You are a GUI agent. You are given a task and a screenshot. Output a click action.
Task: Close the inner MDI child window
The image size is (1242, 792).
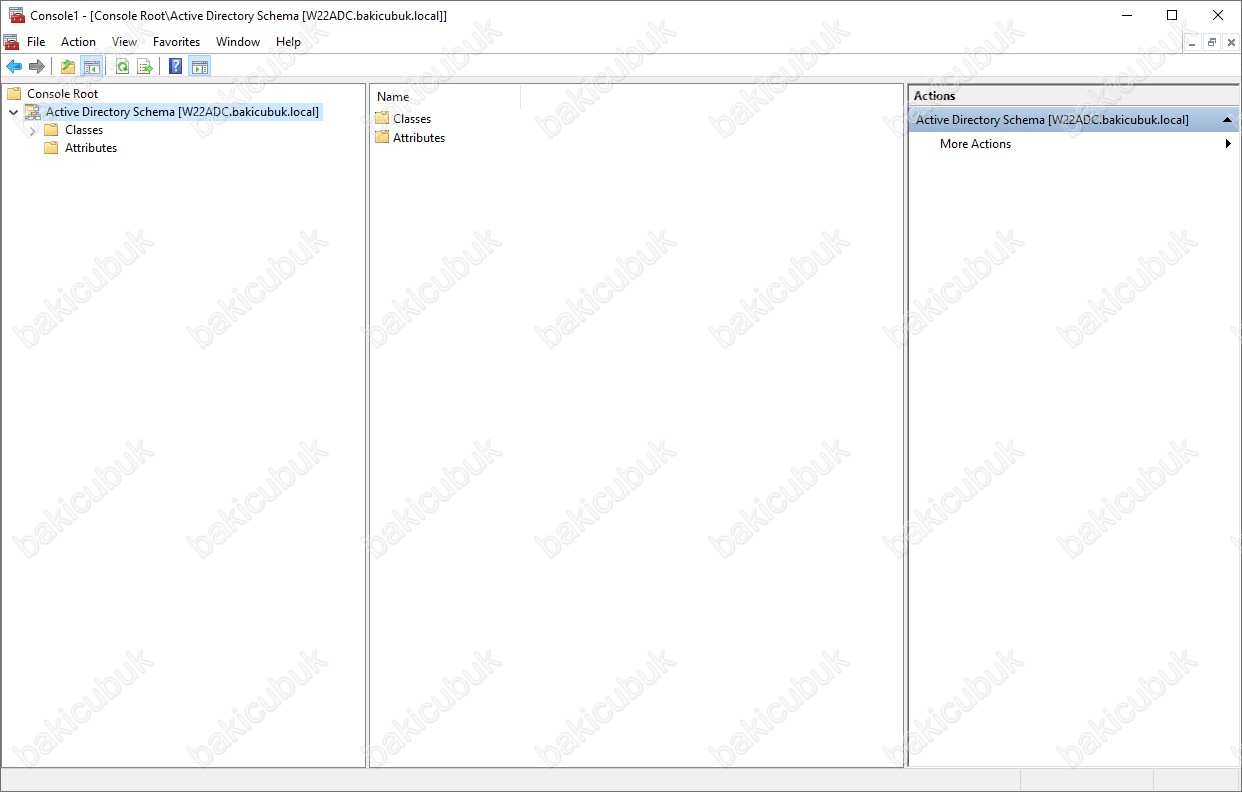point(1230,42)
